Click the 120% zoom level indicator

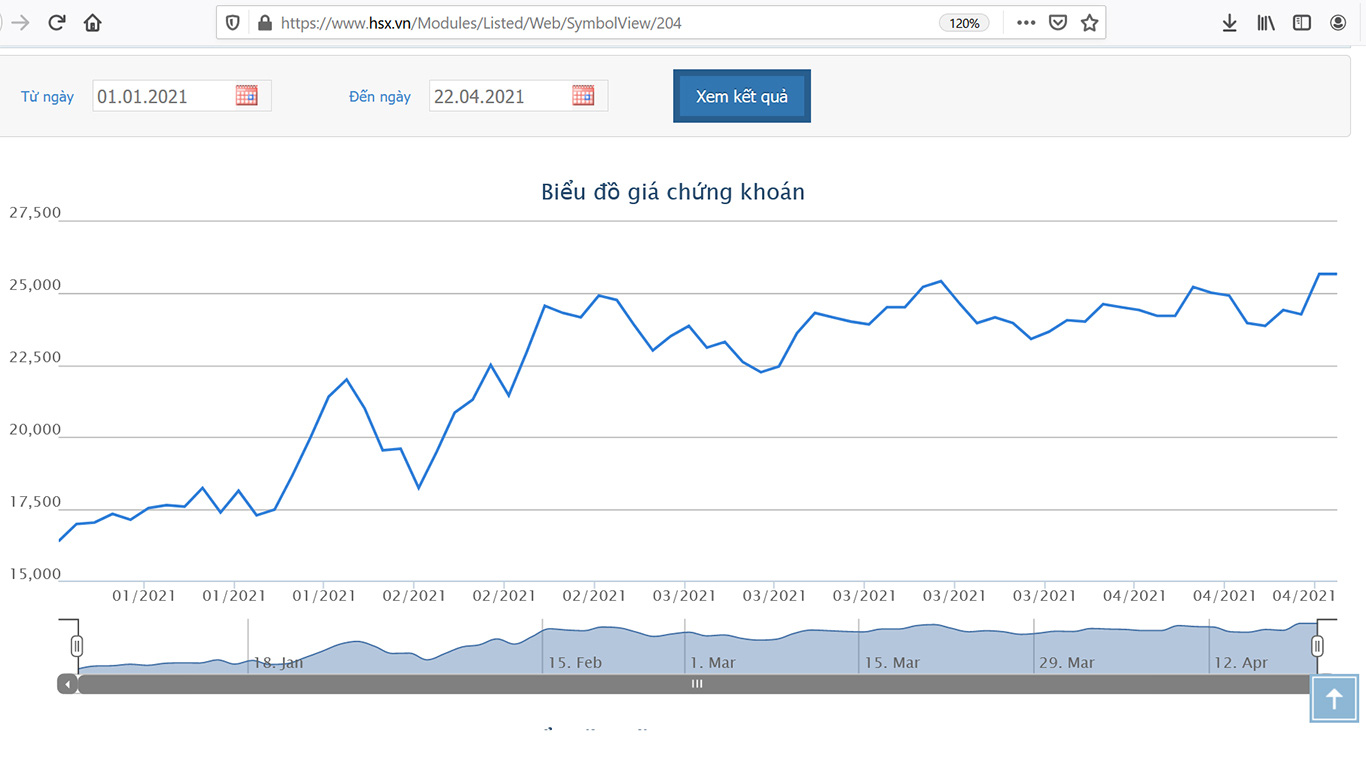coord(964,22)
